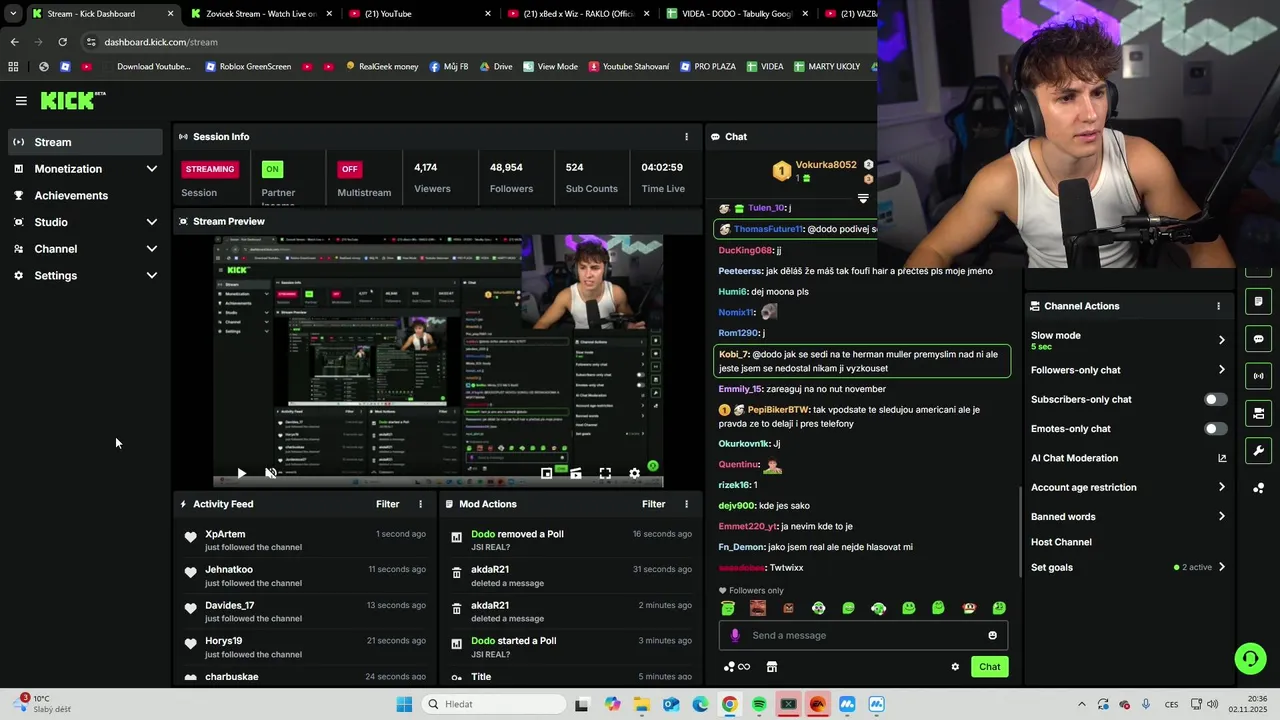This screenshot has width=1280, height=720.
Task: Click Kobi_7 highlighted chat message
Action: click(x=862, y=361)
